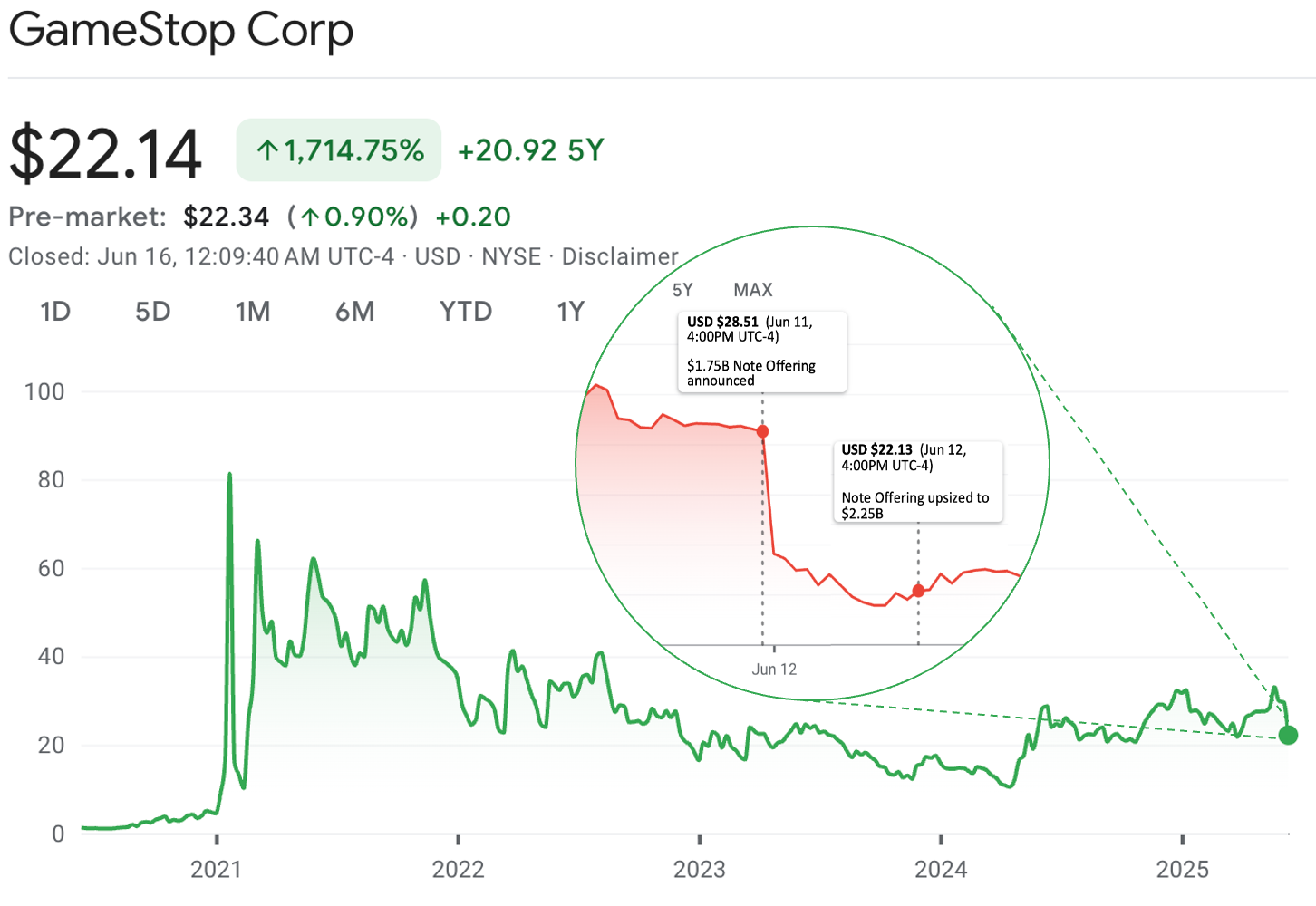Open the 1M chart tab

[252, 311]
